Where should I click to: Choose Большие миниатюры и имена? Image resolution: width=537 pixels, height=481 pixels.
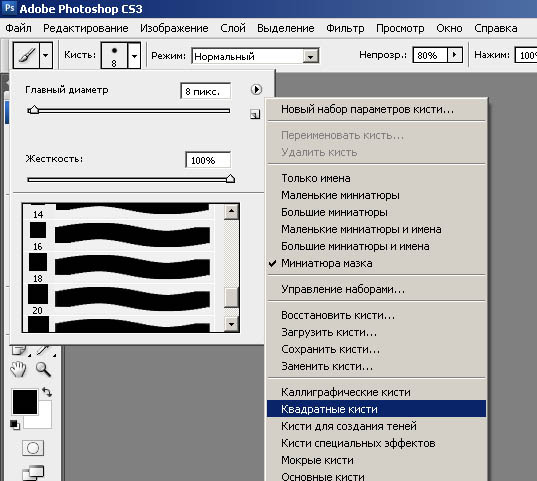pyautogui.click(x=376, y=246)
